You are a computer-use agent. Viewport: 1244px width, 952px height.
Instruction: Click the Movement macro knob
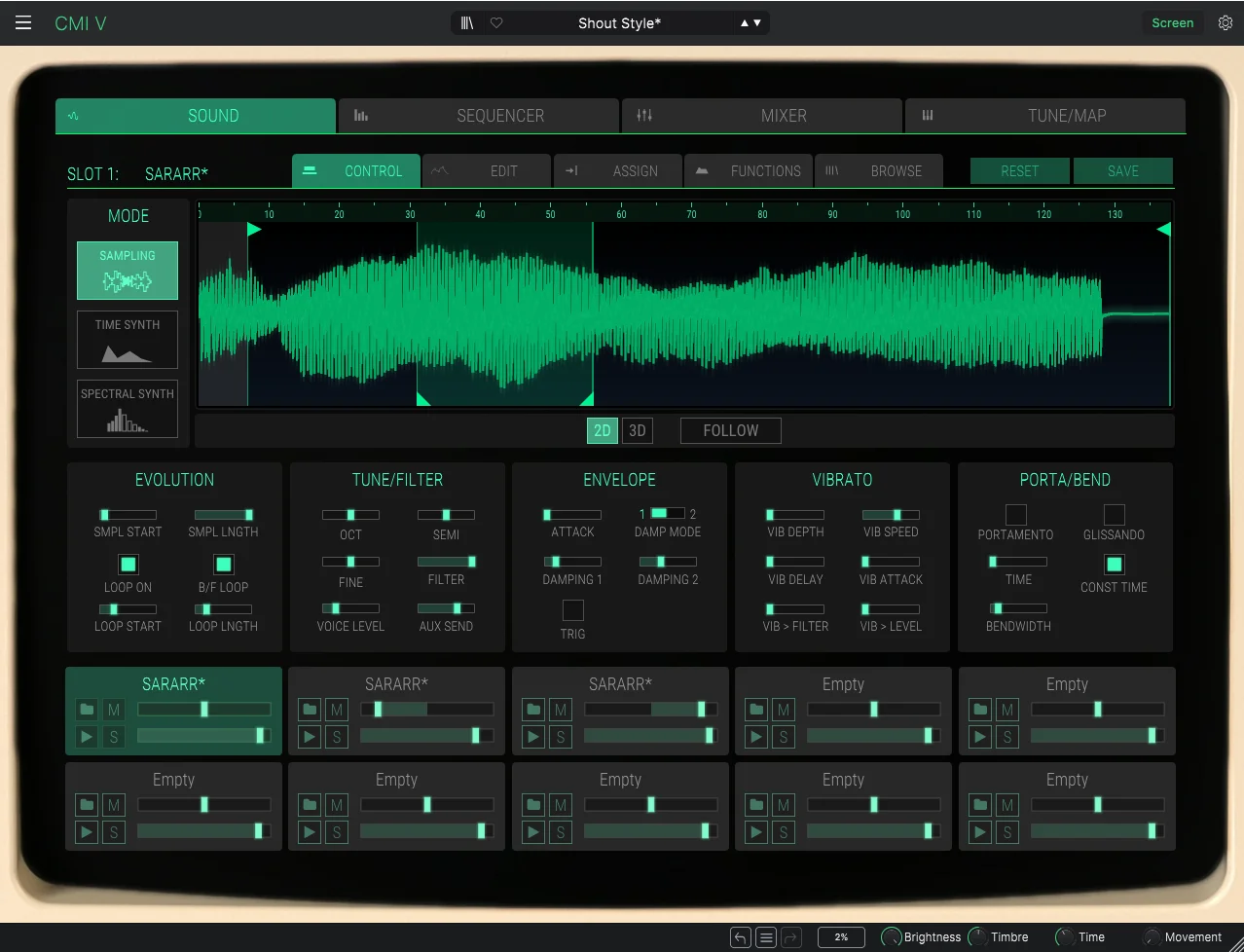(1152, 937)
